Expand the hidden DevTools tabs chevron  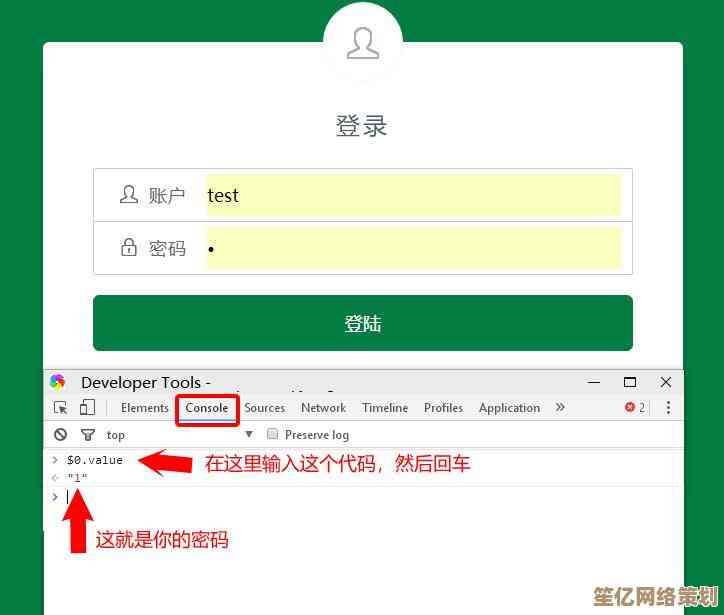click(x=560, y=408)
